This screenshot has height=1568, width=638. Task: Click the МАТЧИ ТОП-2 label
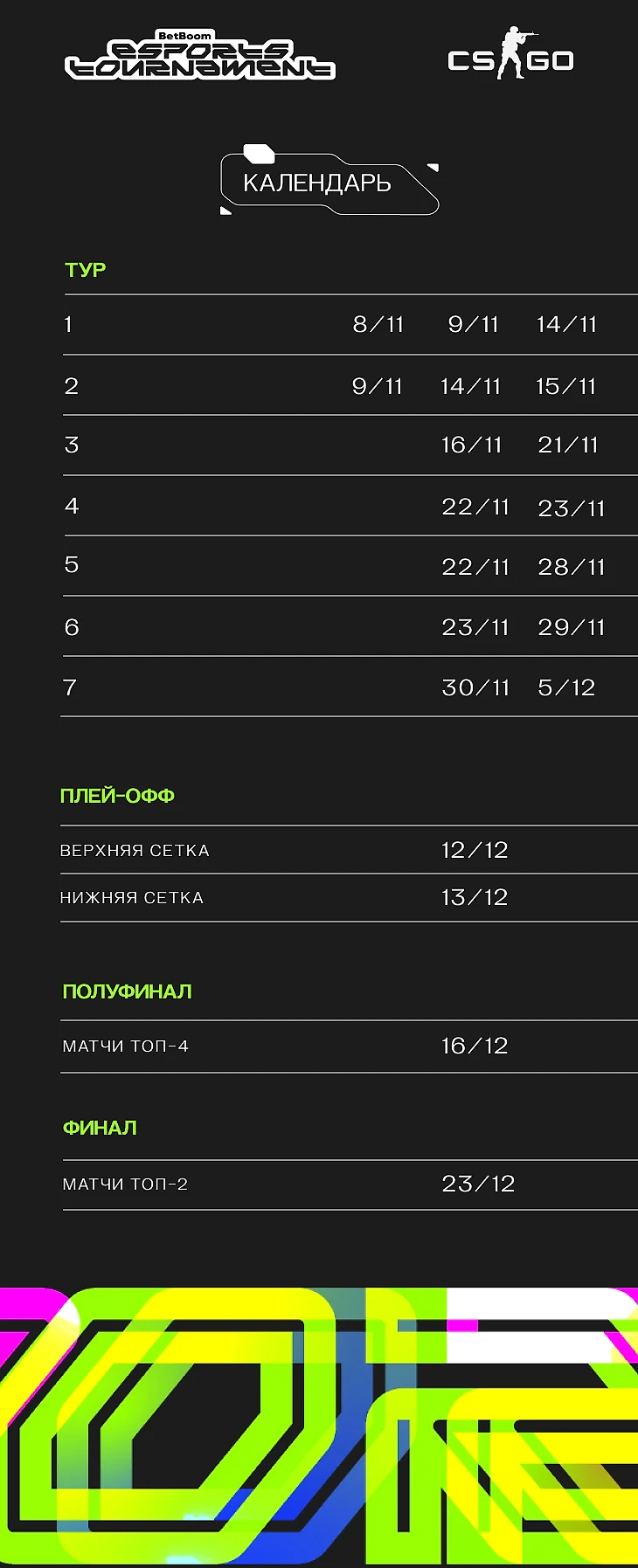pos(126,1185)
